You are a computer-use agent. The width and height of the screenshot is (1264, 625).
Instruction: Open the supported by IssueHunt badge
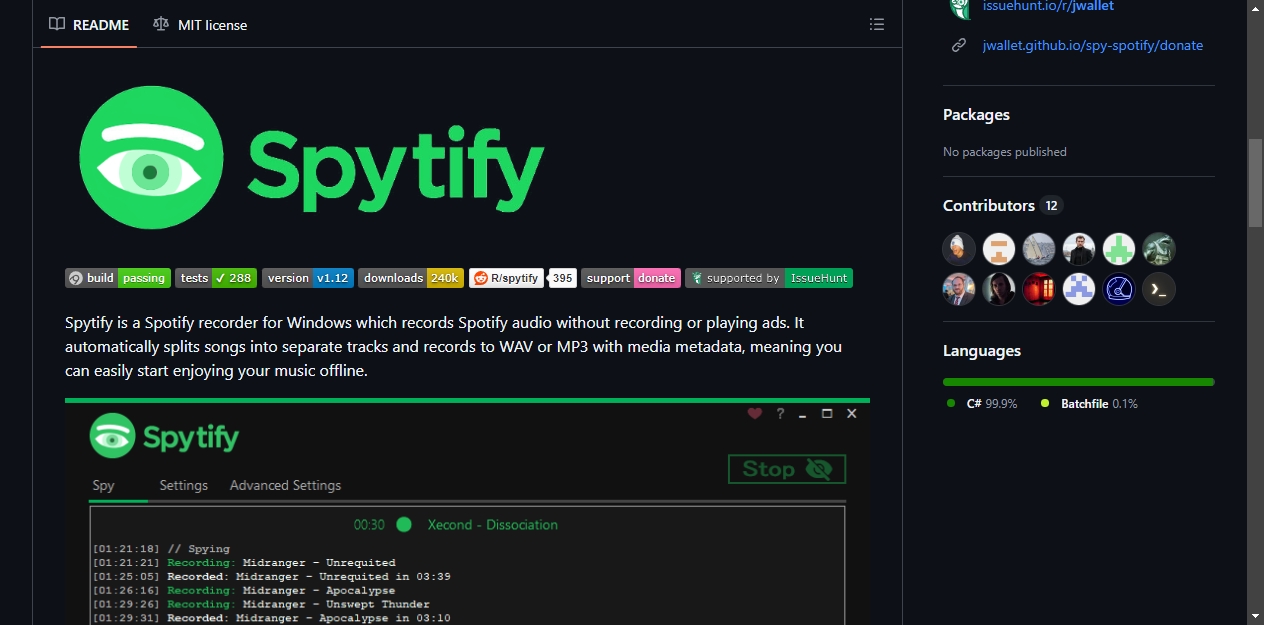(769, 278)
